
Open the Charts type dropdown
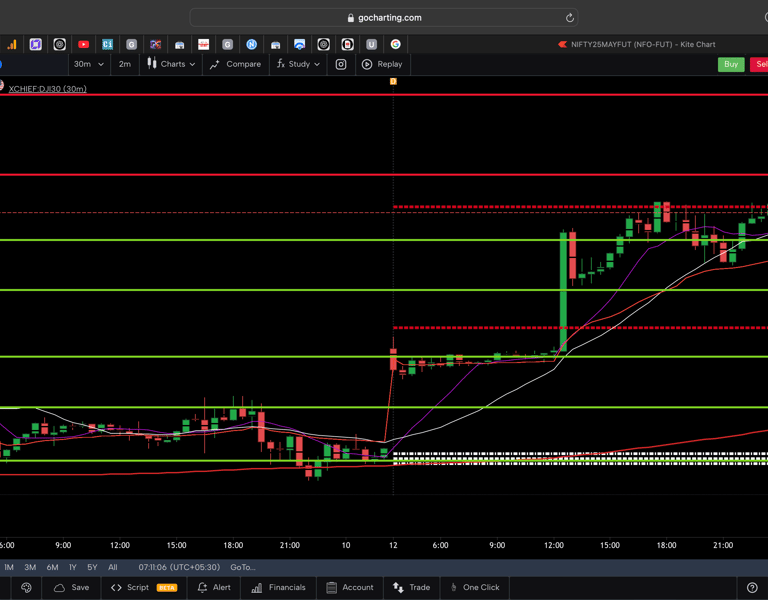[171, 64]
